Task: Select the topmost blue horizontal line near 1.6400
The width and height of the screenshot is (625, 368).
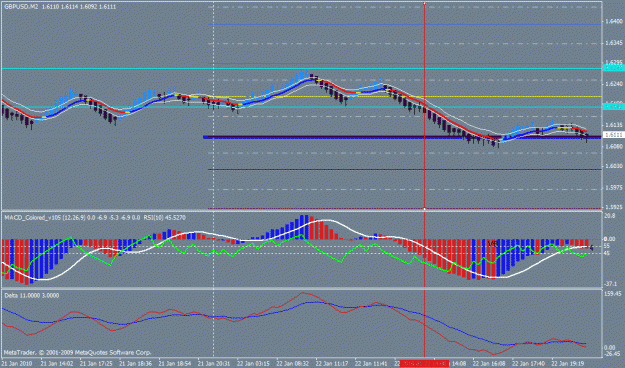Action: click(405, 25)
